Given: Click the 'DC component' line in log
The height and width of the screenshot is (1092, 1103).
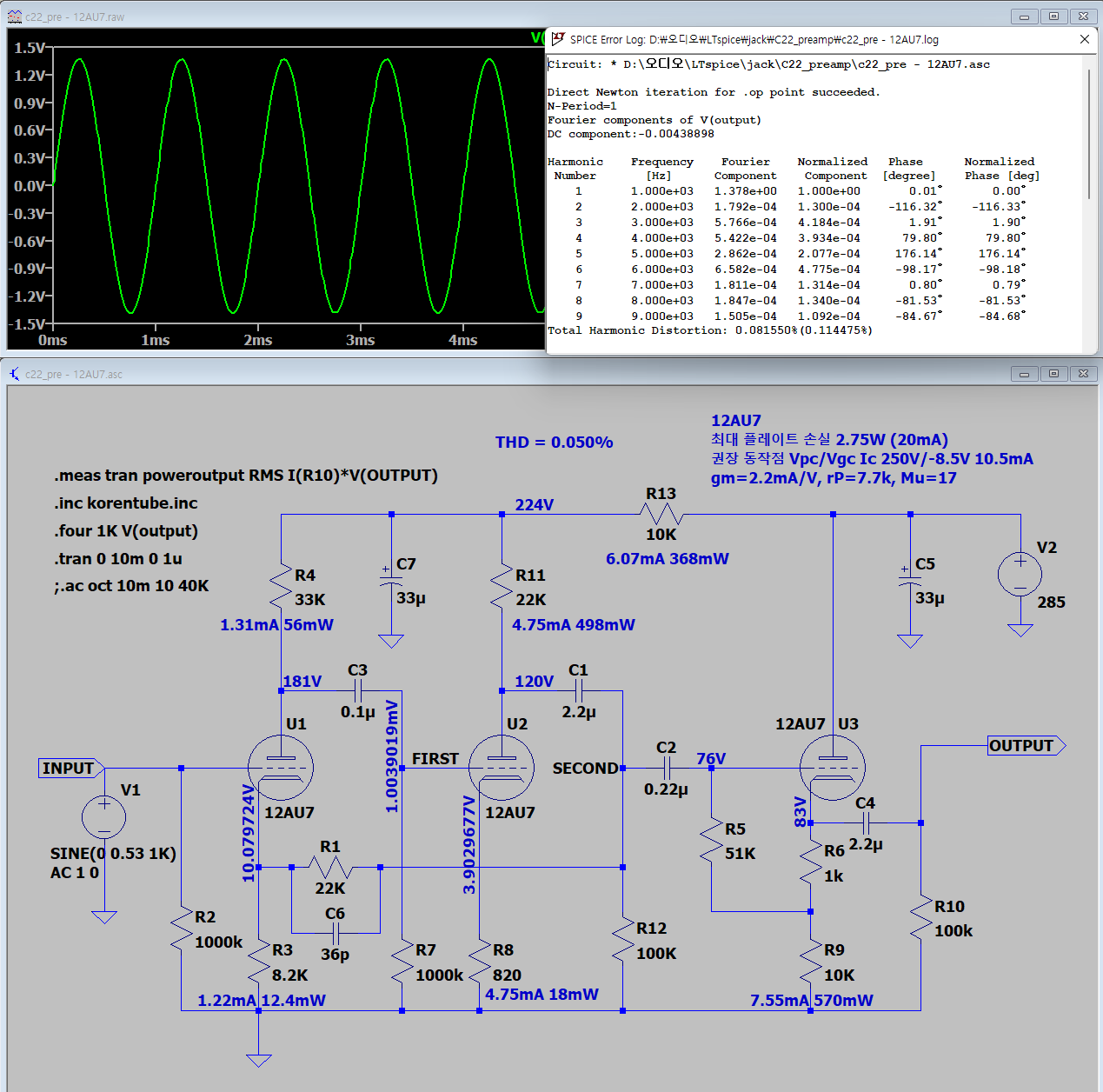Looking at the screenshot, I should [631, 134].
